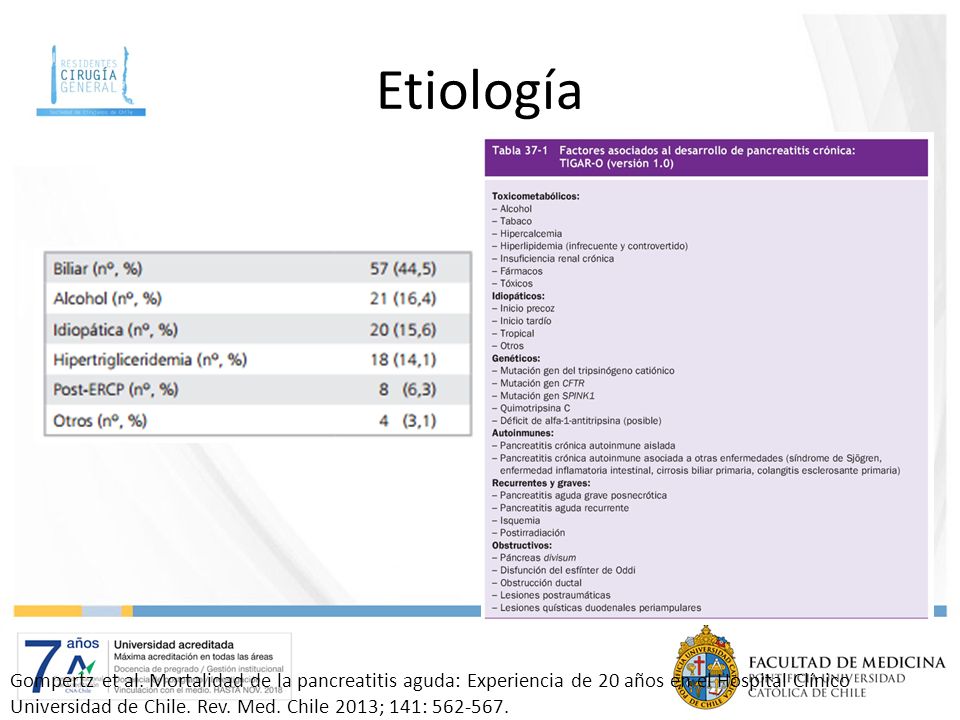
Task: Click the 'Recurrentes y graves:' heading
Action: 541,483
